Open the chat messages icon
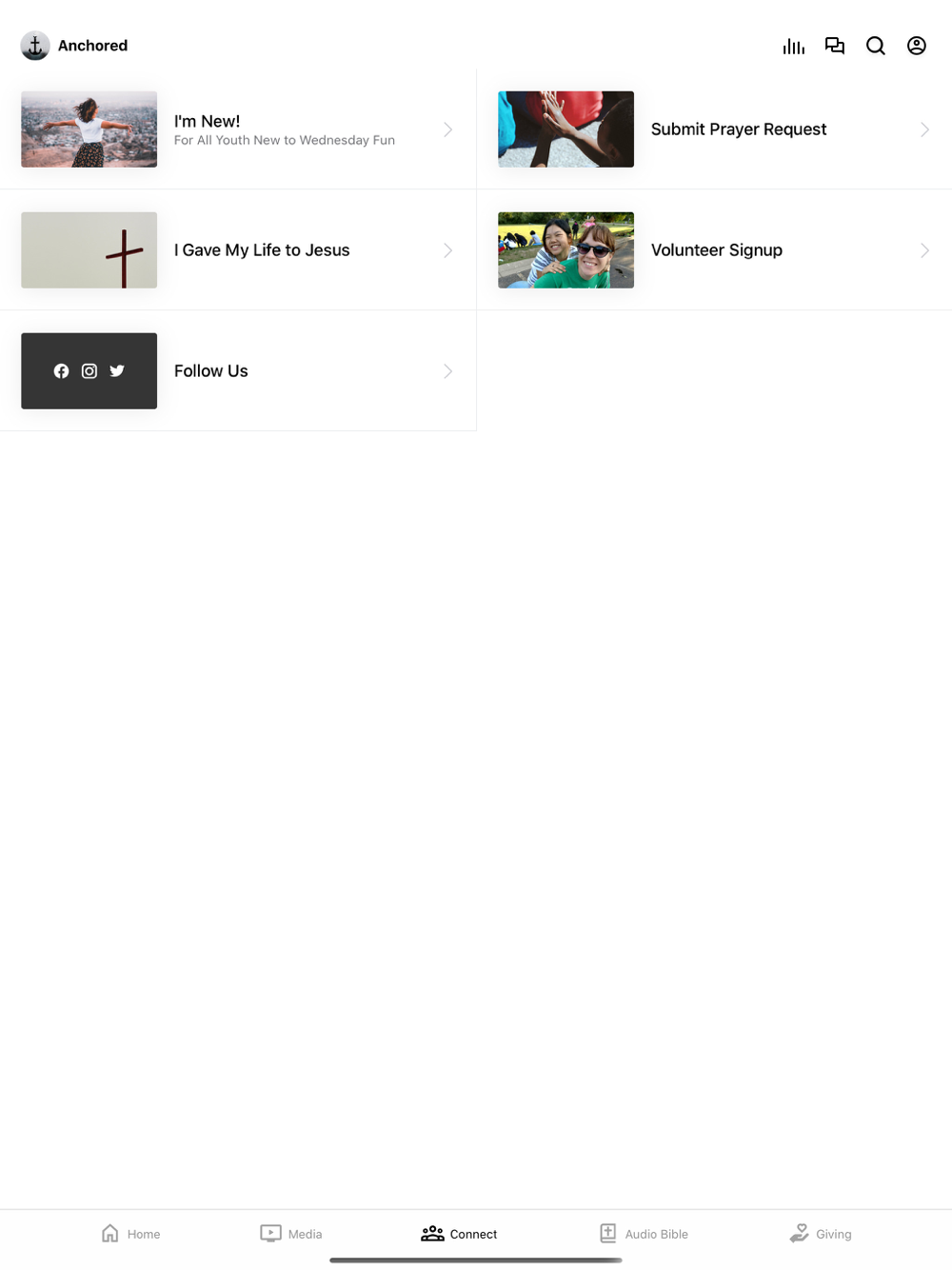Screen dimensions: 952x1270 (835, 46)
